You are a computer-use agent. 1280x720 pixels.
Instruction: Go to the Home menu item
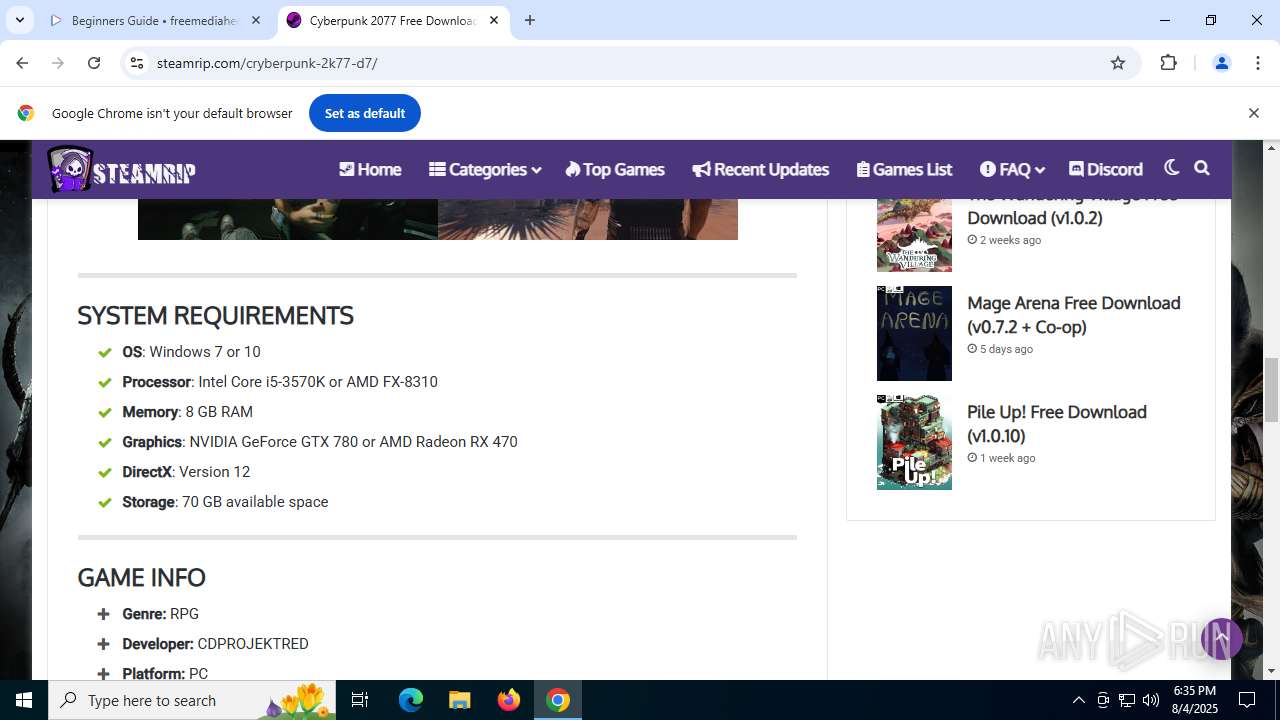[x=370, y=169]
